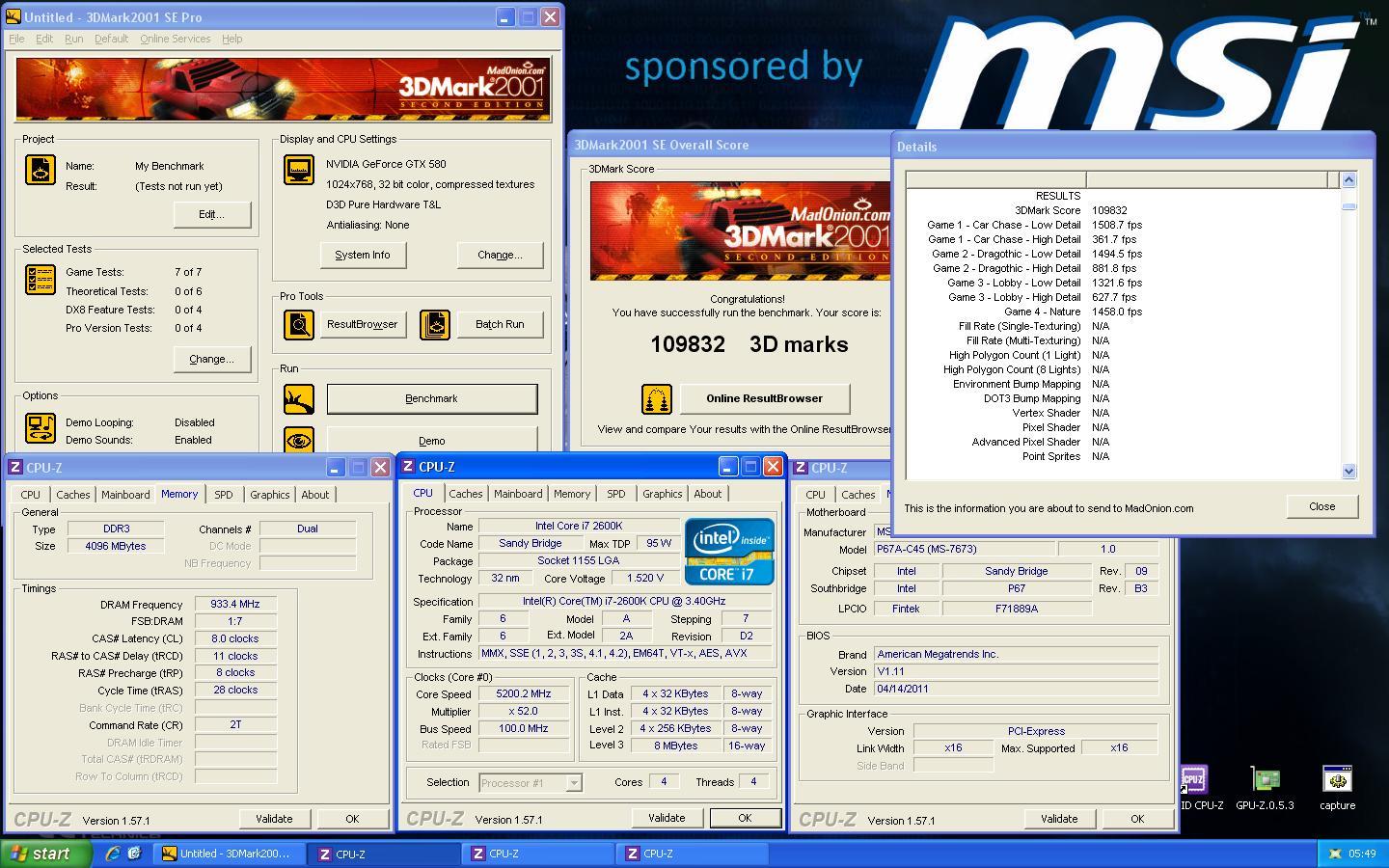Click the CPU-Z Memory window title icon

tap(15, 468)
